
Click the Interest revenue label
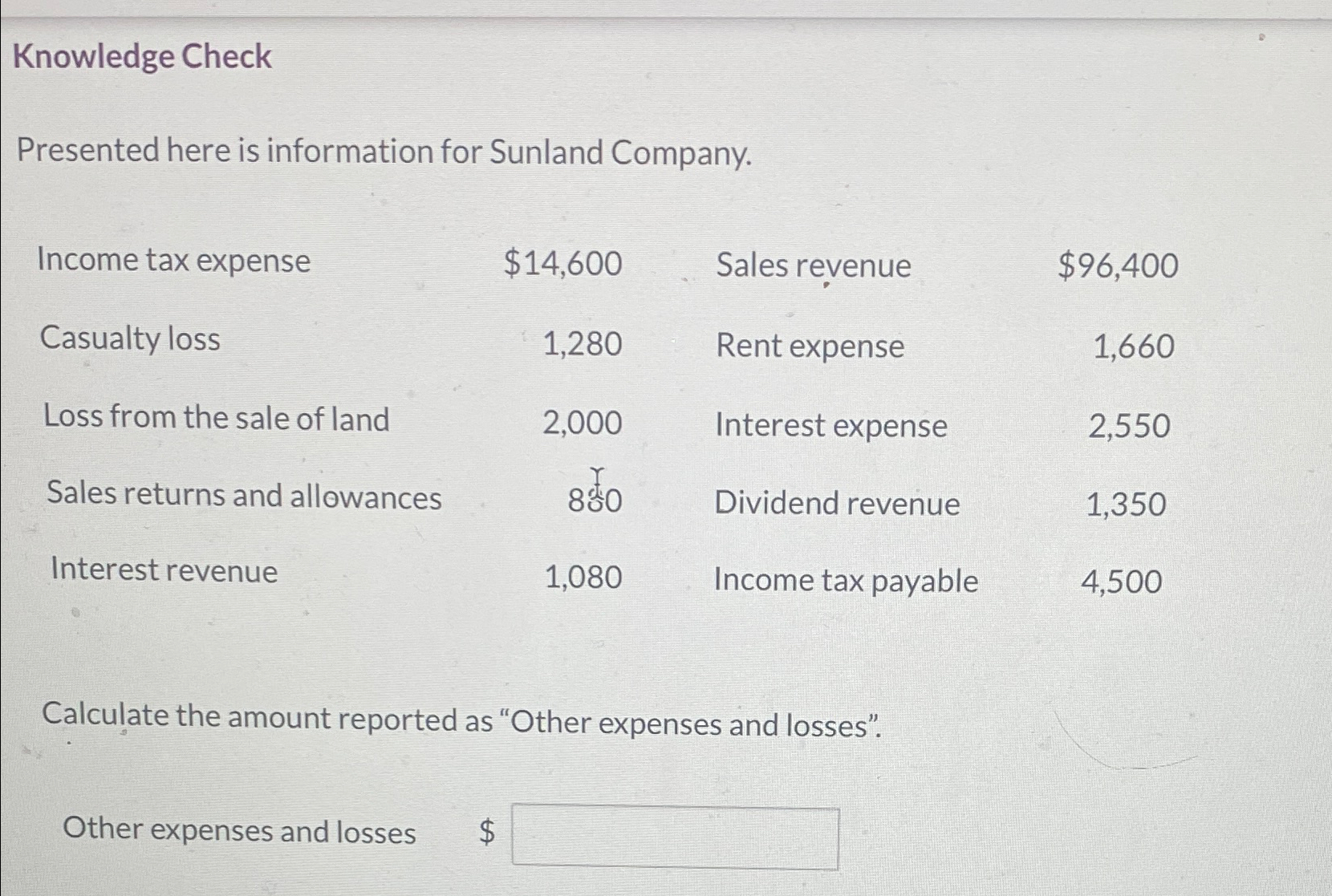[x=162, y=570]
